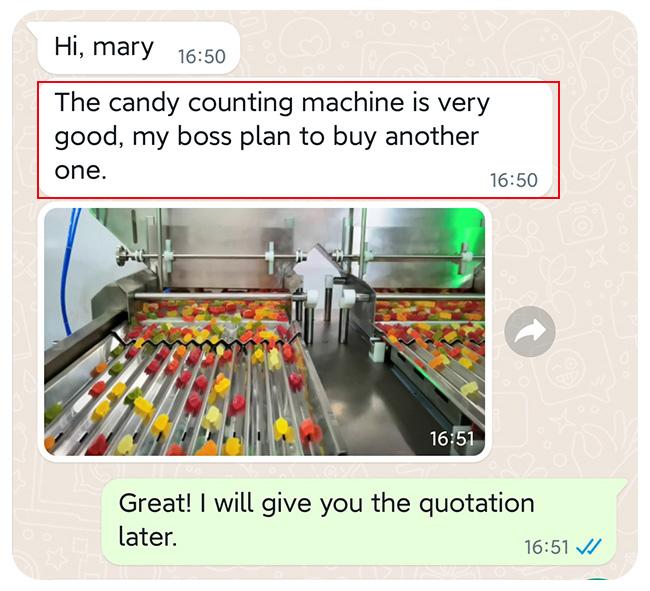The width and height of the screenshot is (650, 591).
Task: Tap the forward arrow beside the photo
Action: [x=530, y=331]
